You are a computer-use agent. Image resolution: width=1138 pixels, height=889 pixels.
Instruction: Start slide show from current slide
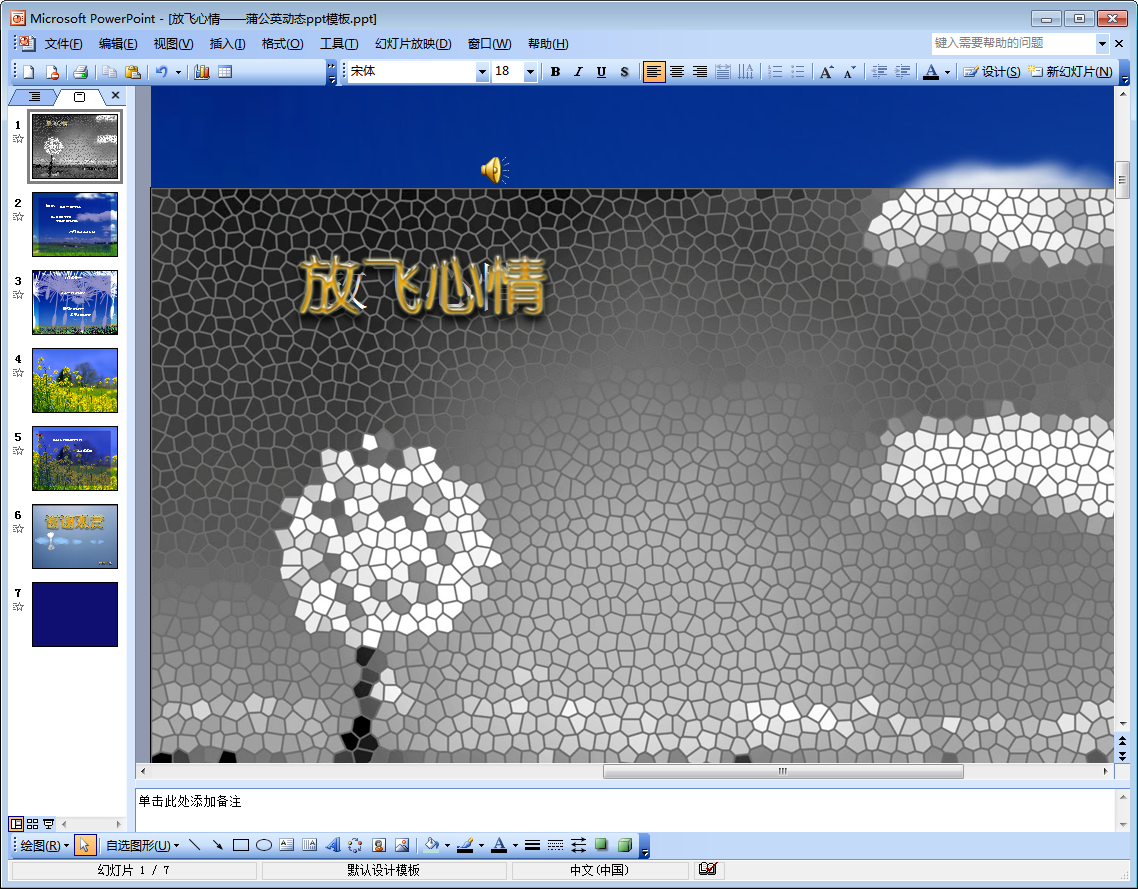[x=49, y=824]
